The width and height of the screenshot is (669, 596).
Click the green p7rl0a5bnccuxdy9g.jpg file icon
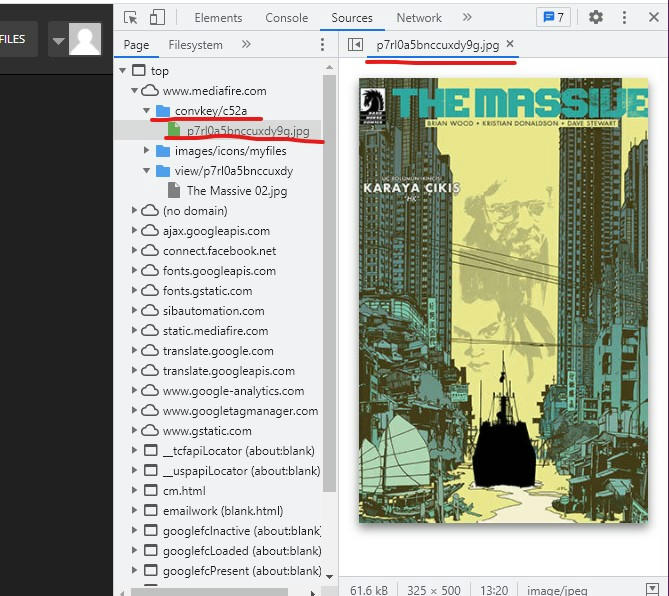174,130
